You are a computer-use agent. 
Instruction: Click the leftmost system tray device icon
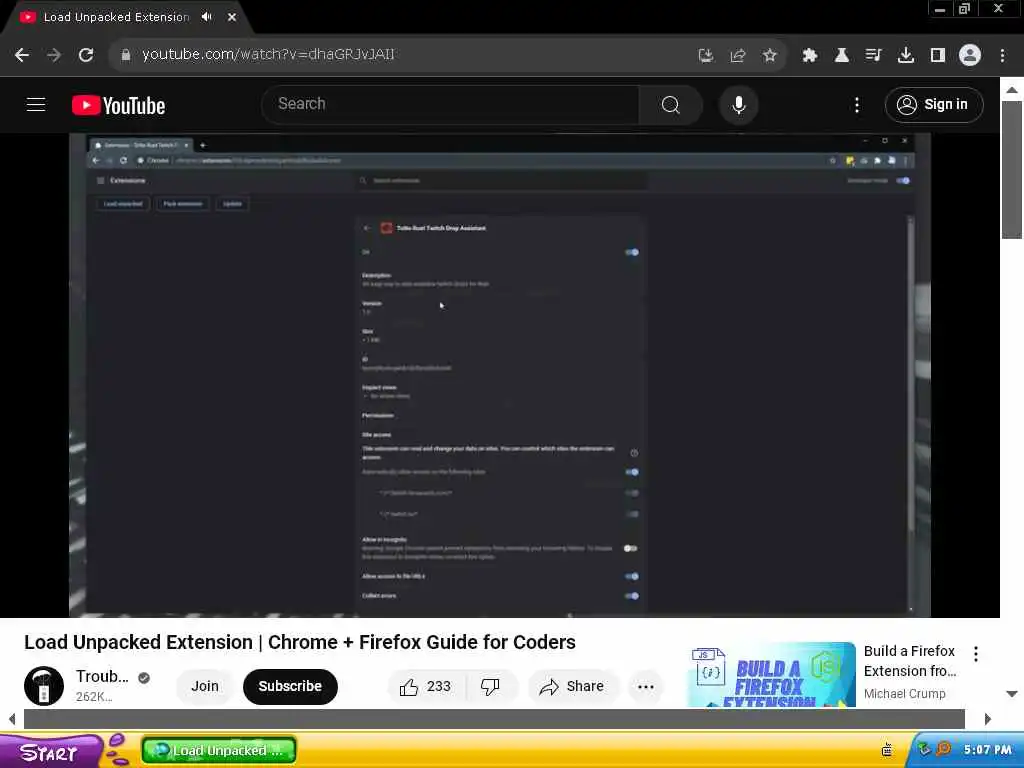tap(887, 750)
